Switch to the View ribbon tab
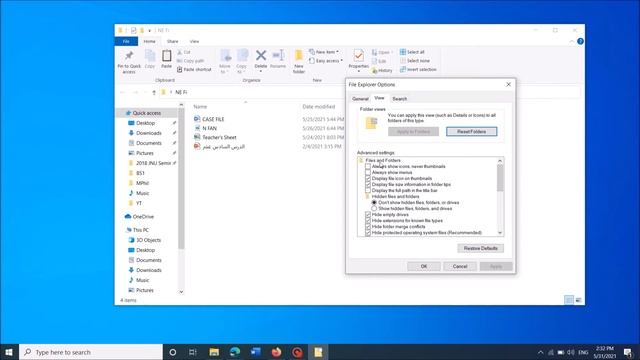 (x=194, y=41)
